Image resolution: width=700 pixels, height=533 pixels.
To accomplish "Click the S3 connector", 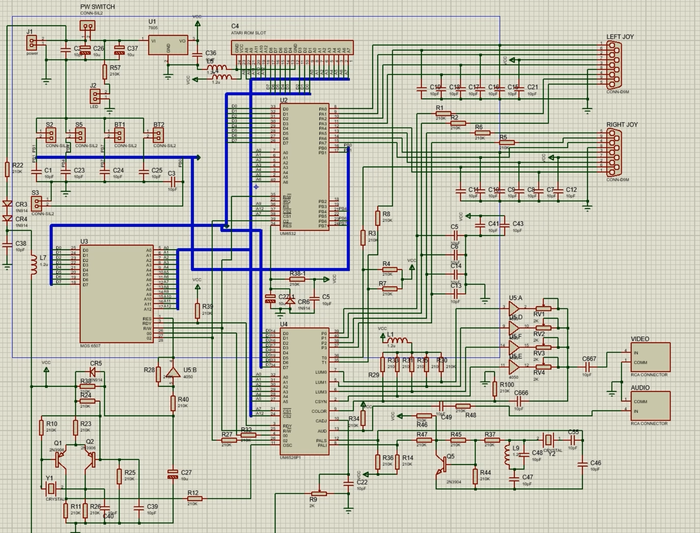I will pos(37,204).
